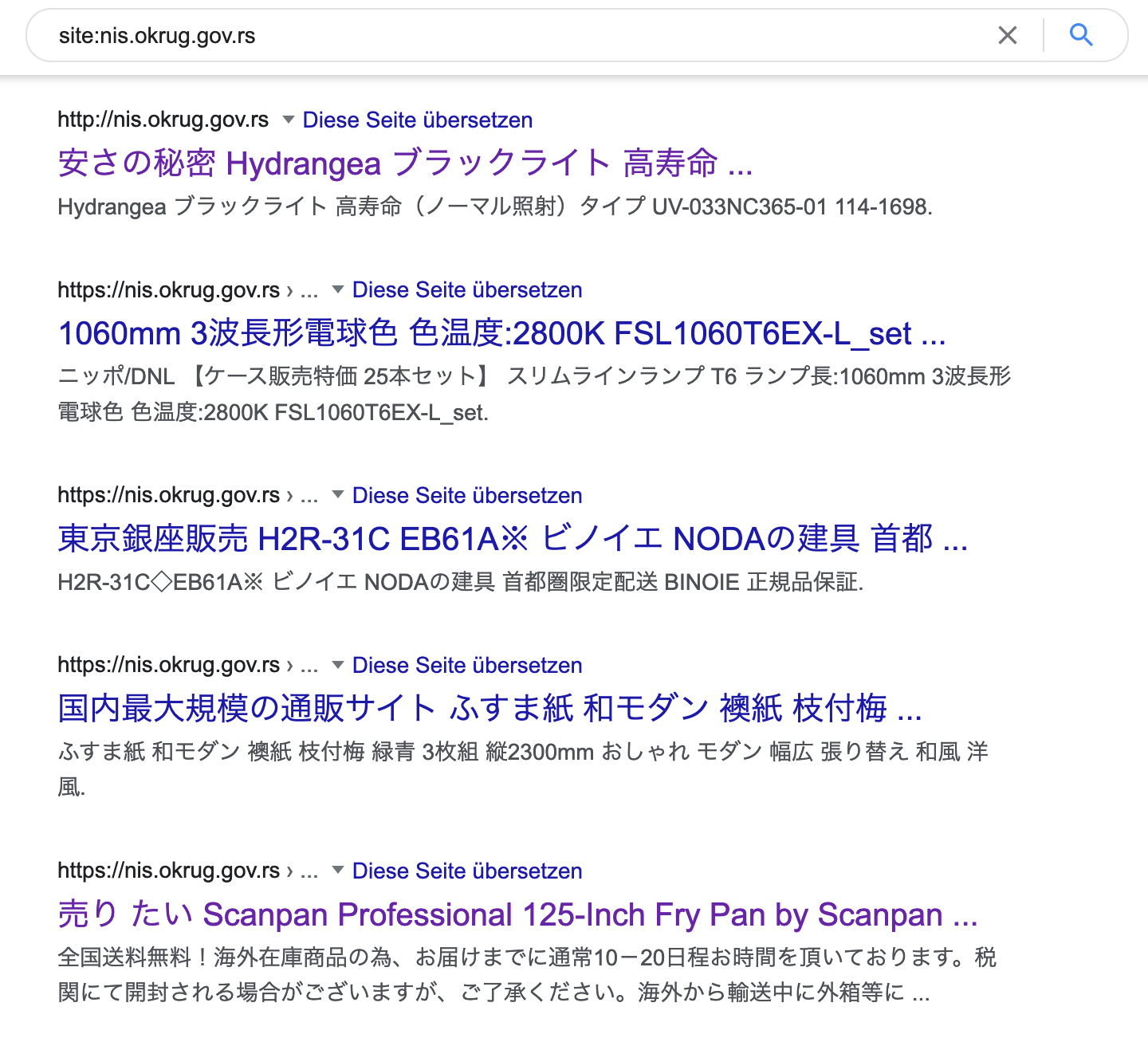
Task: Click the snippet starting with 全国送料無料
Action: (x=527, y=974)
